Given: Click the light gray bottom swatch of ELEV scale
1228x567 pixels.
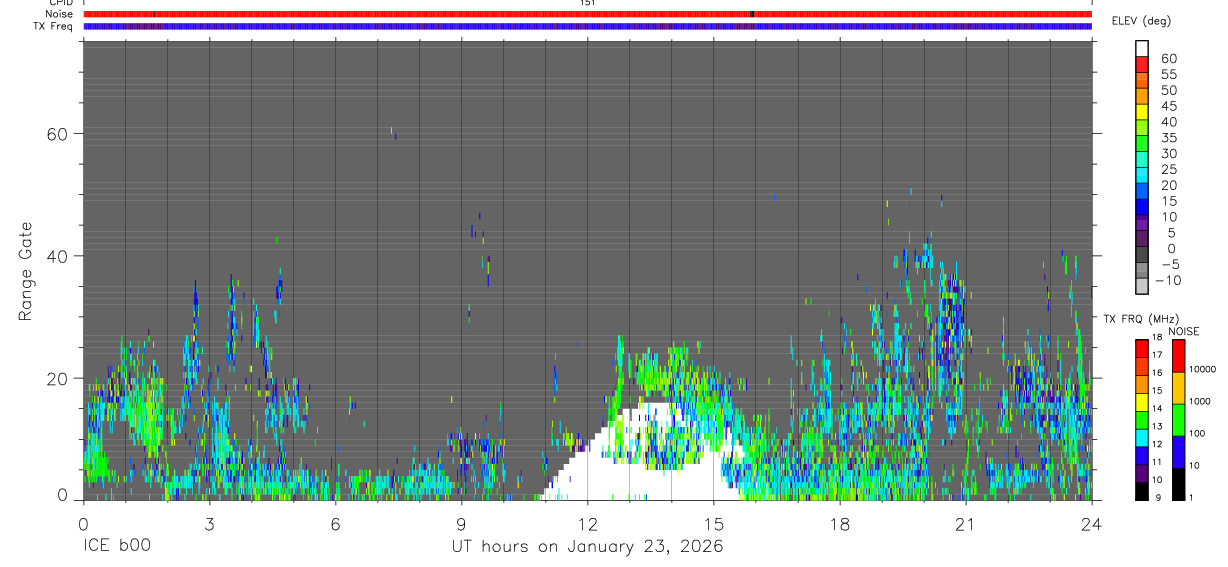Looking at the screenshot, I should coord(1142,284).
